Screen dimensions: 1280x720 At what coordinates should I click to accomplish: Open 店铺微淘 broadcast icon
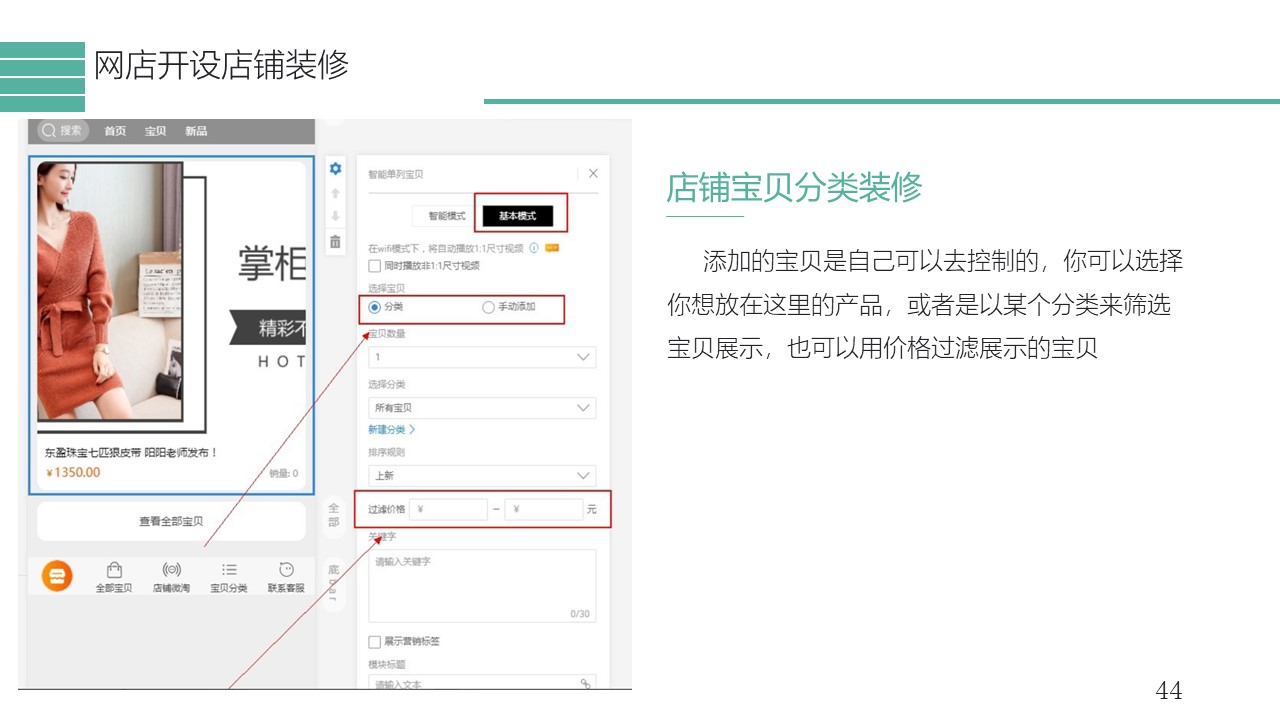pos(171,570)
